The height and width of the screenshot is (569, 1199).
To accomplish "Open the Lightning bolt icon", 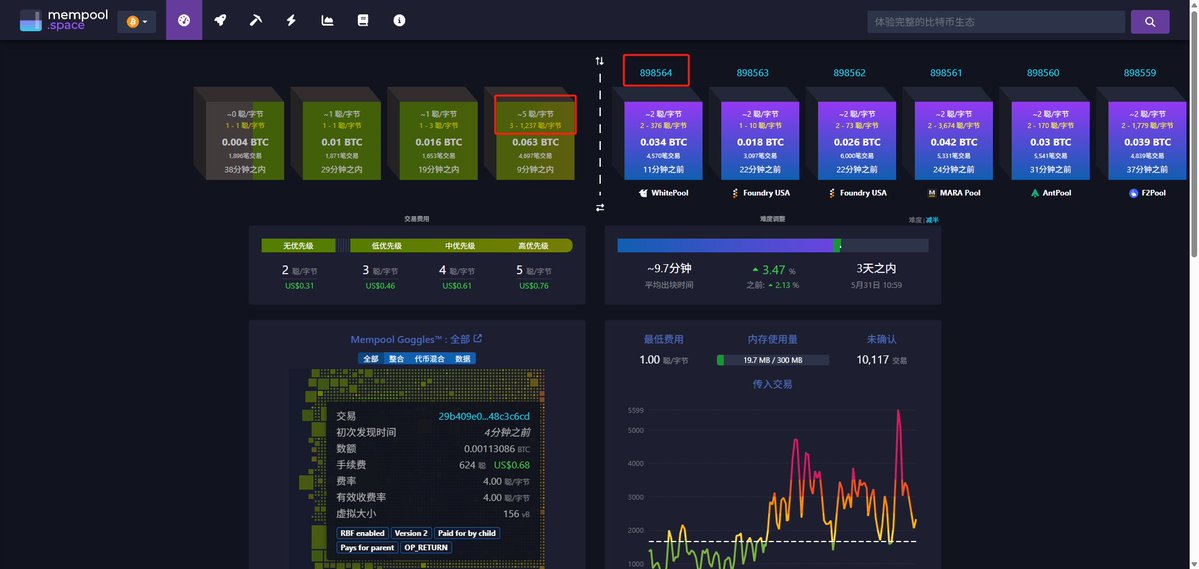I will tap(291, 21).
